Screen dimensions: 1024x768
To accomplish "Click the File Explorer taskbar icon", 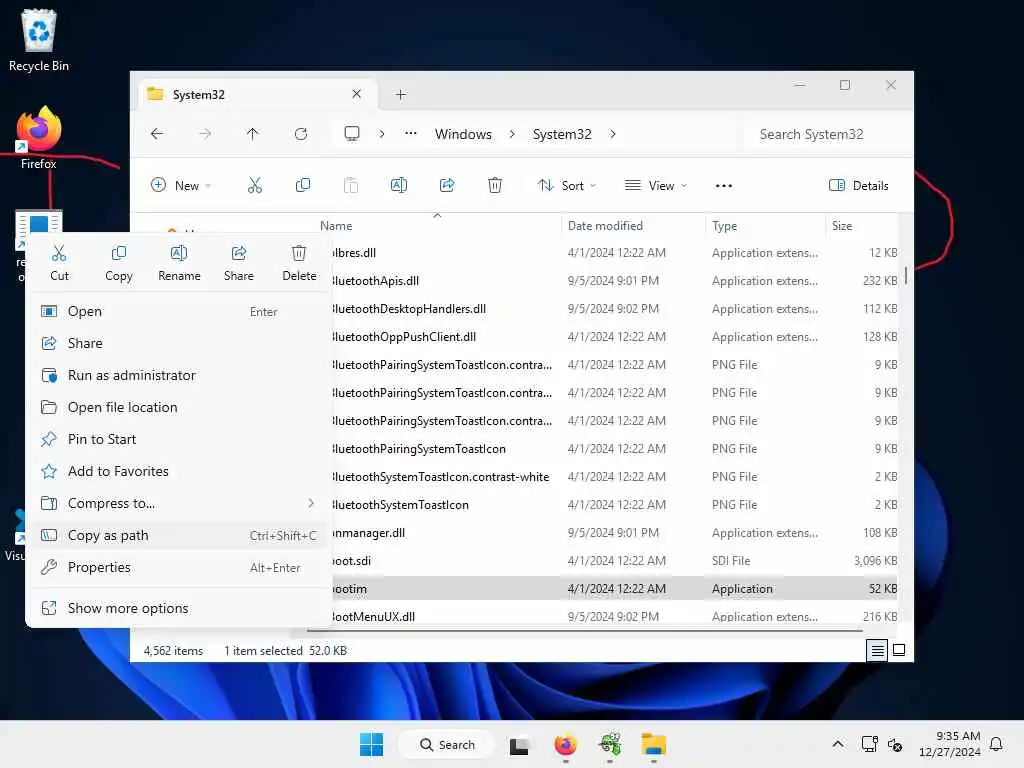I will tap(653, 744).
